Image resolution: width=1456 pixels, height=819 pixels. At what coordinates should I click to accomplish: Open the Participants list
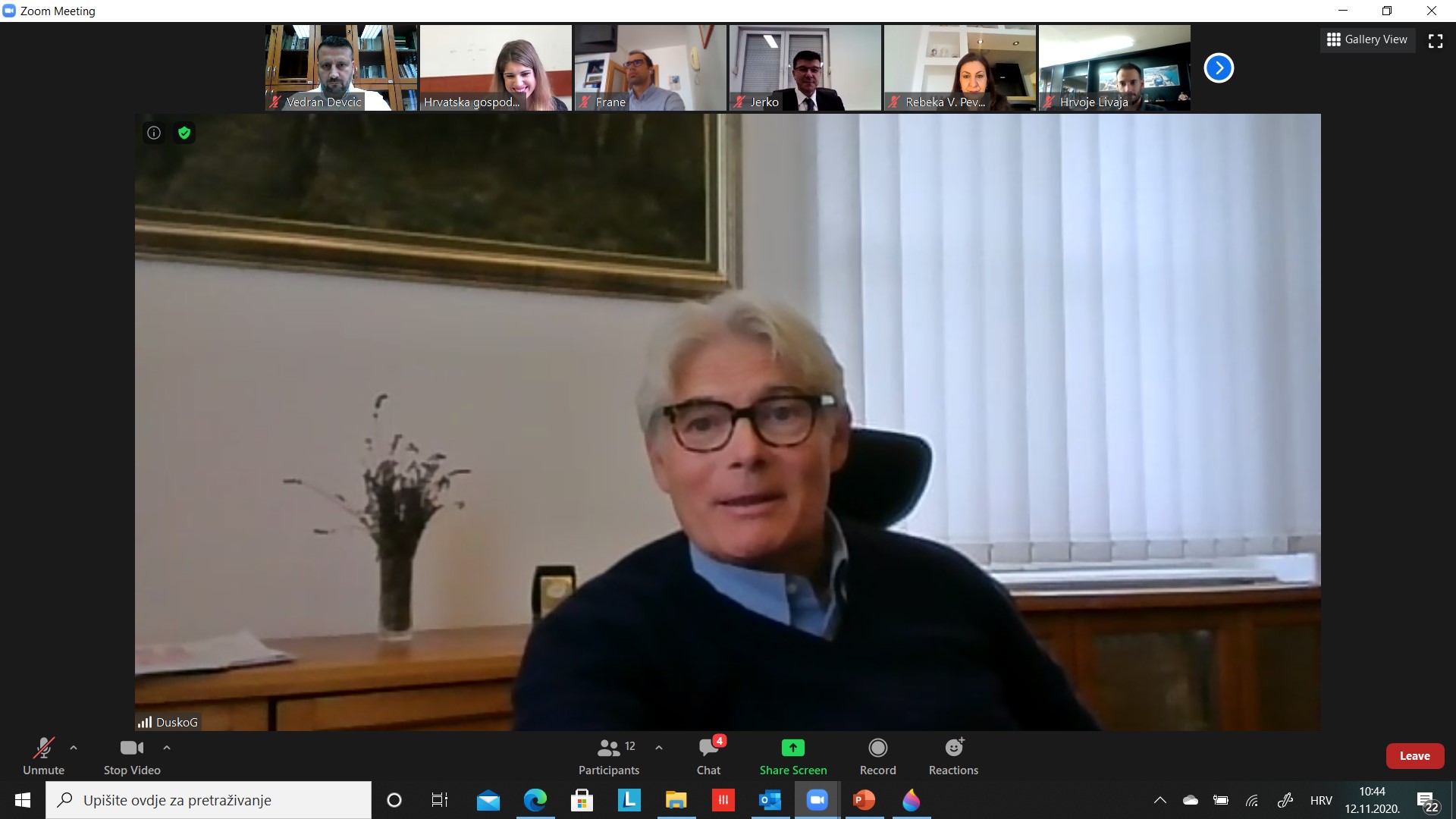(x=609, y=756)
